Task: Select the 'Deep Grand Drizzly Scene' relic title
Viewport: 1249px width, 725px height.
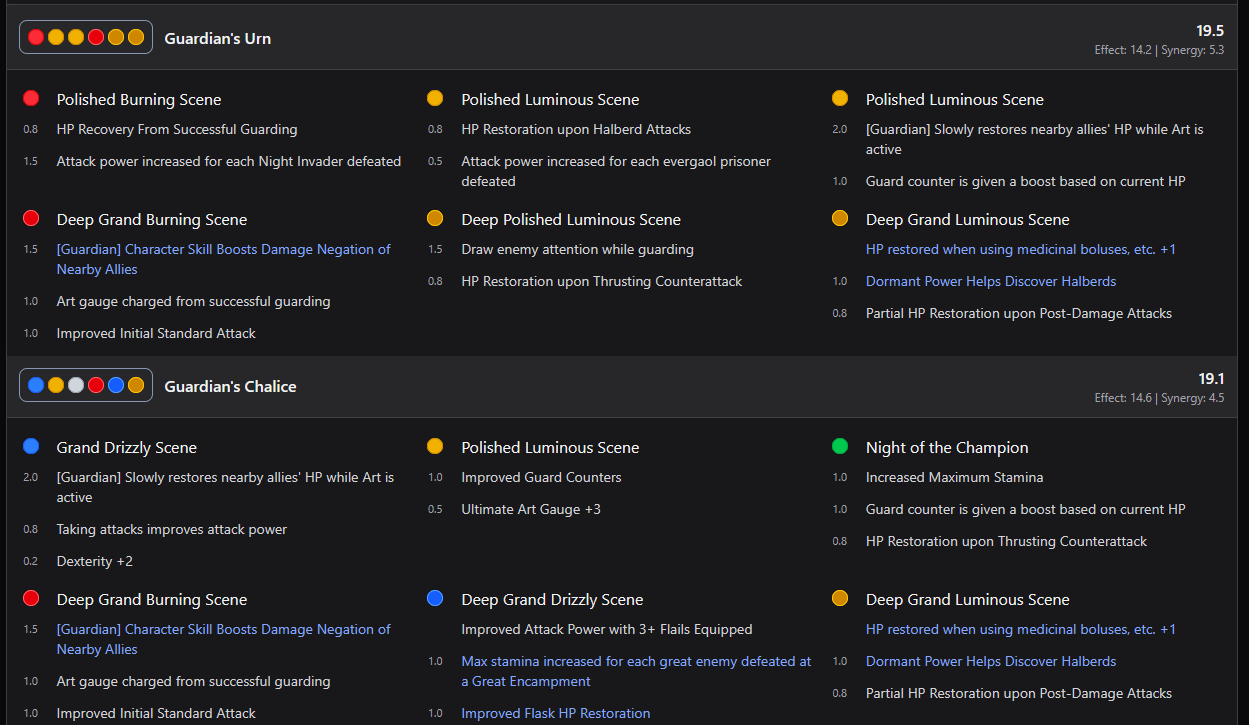Action: click(552, 599)
